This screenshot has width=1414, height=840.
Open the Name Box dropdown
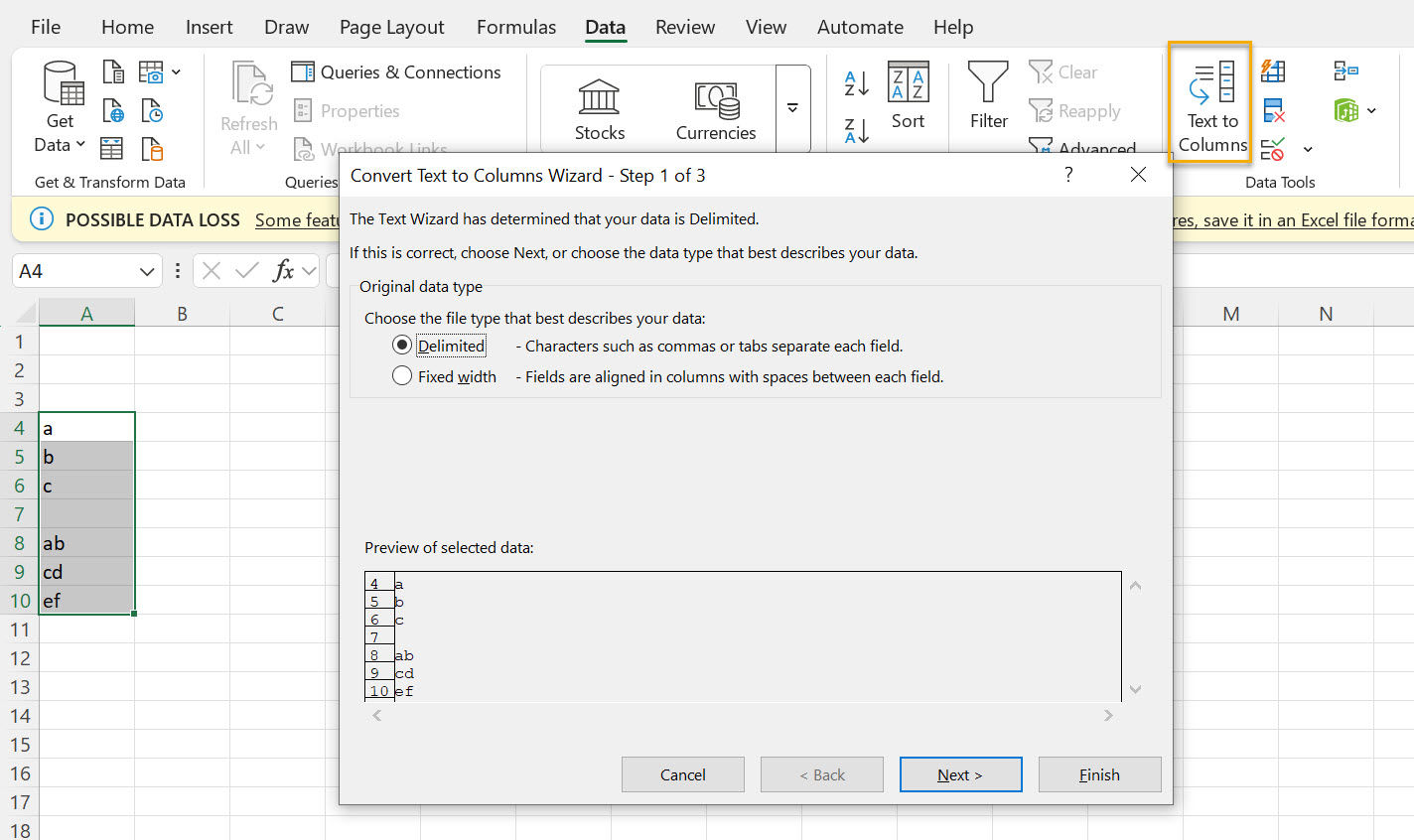tap(147, 271)
